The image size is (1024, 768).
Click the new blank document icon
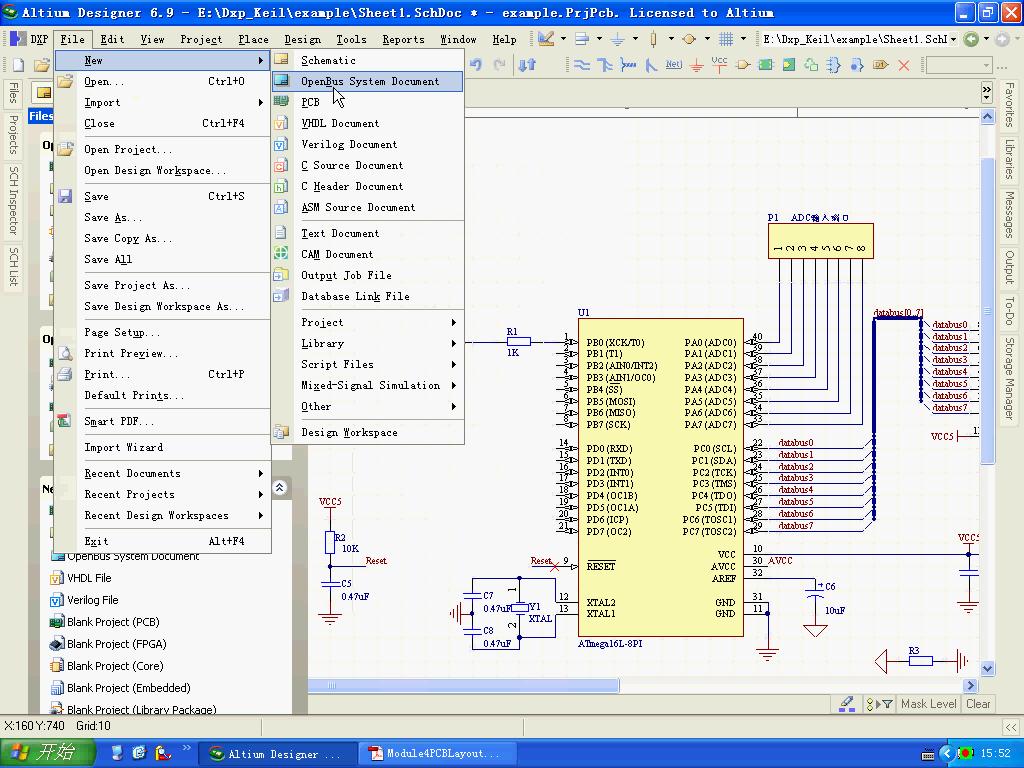tap(18, 65)
